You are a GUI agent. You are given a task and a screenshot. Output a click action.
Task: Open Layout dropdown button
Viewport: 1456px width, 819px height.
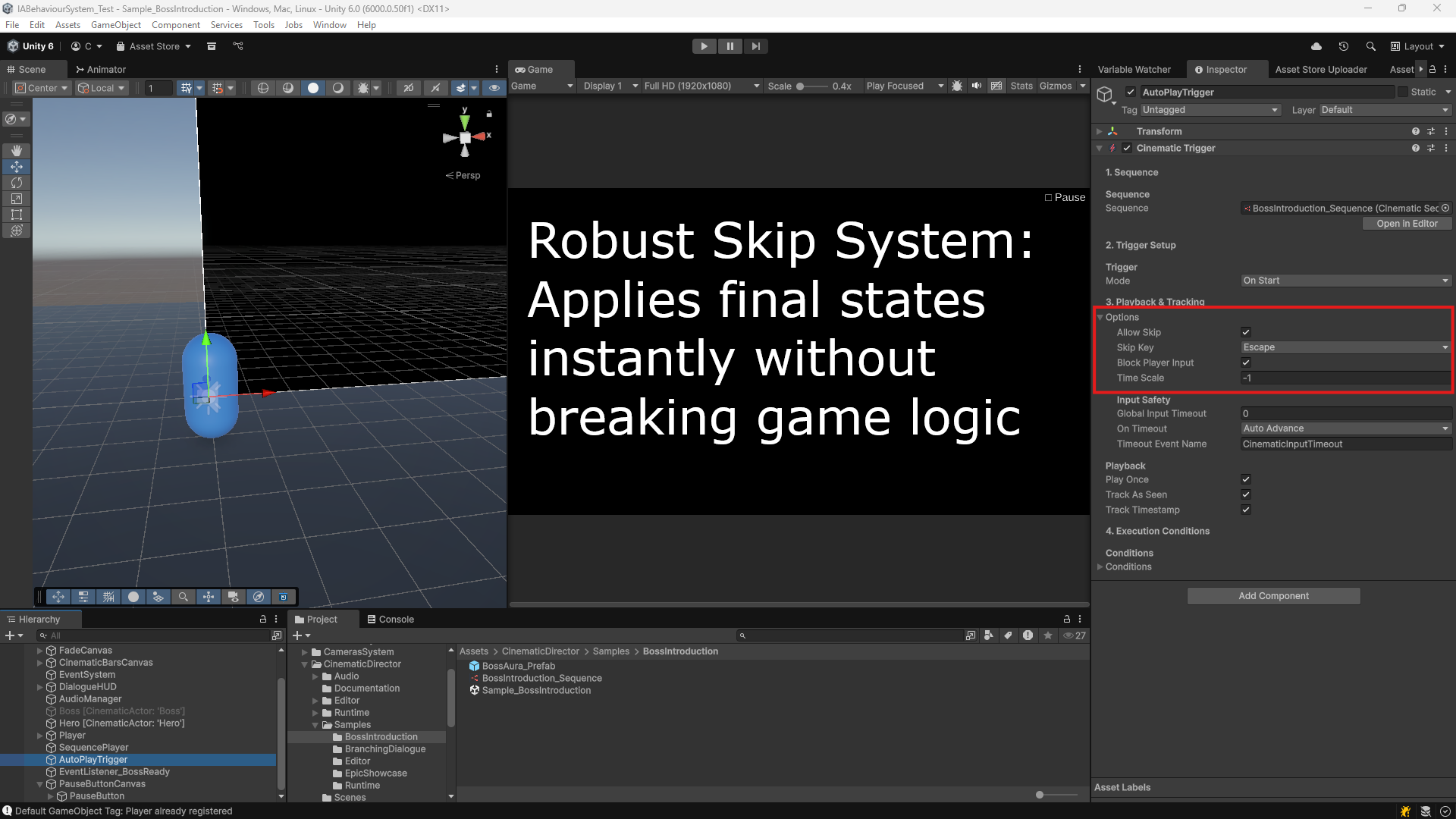pos(1417,46)
